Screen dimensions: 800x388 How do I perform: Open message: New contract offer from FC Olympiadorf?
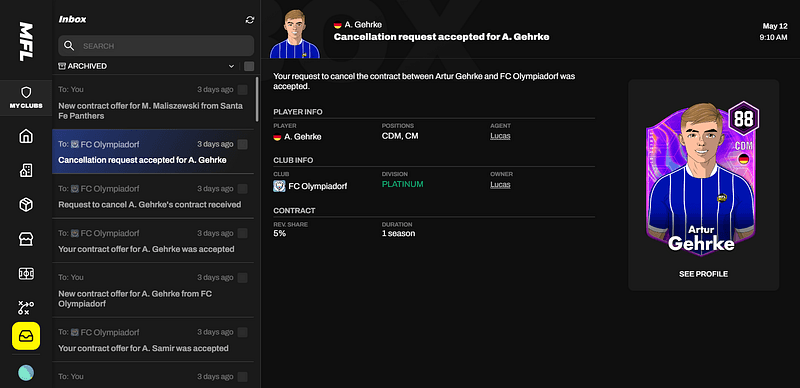point(153,290)
